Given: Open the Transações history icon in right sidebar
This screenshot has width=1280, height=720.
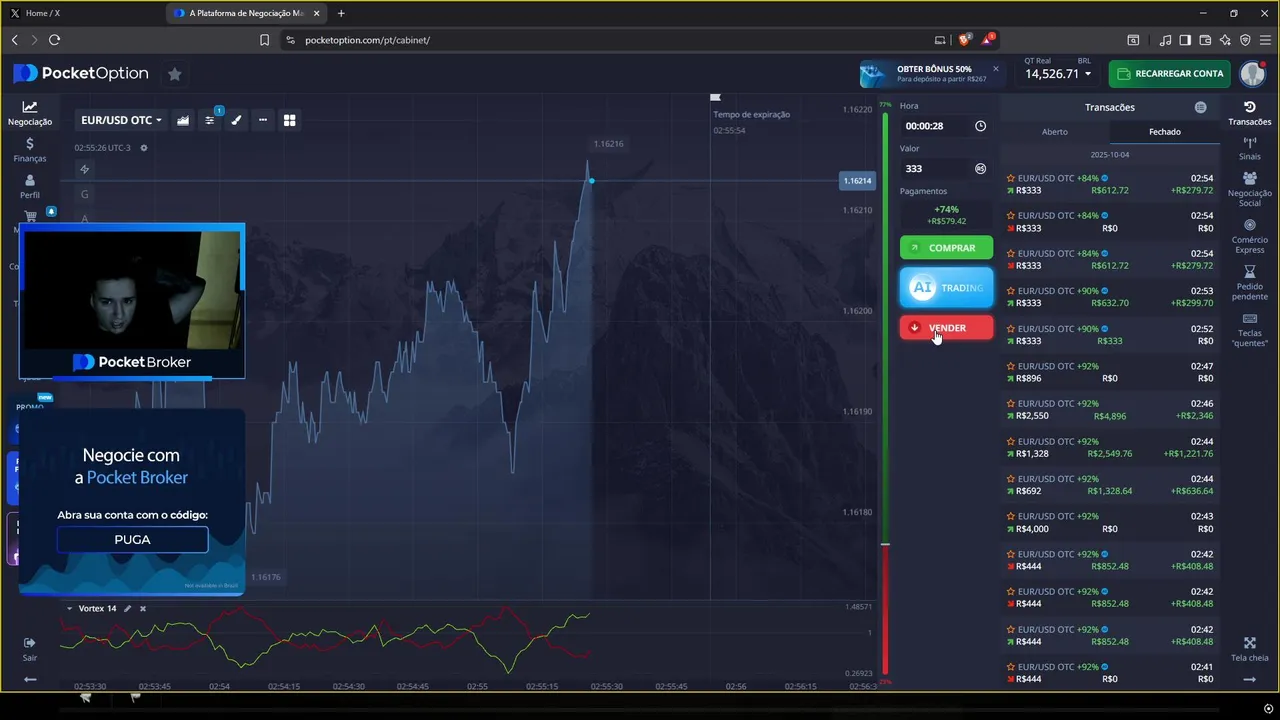Looking at the screenshot, I should pyautogui.click(x=1250, y=113).
